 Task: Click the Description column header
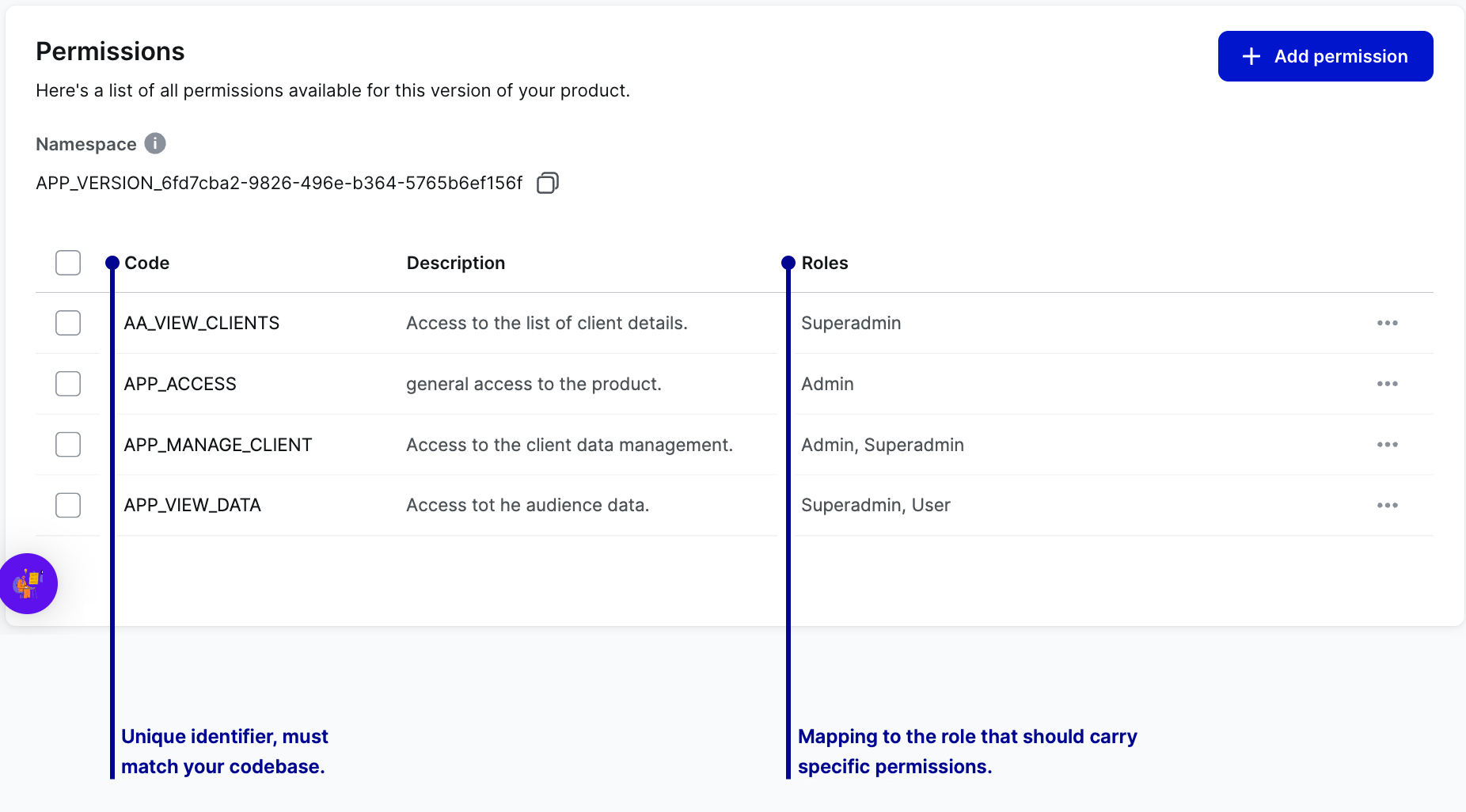pos(456,263)
